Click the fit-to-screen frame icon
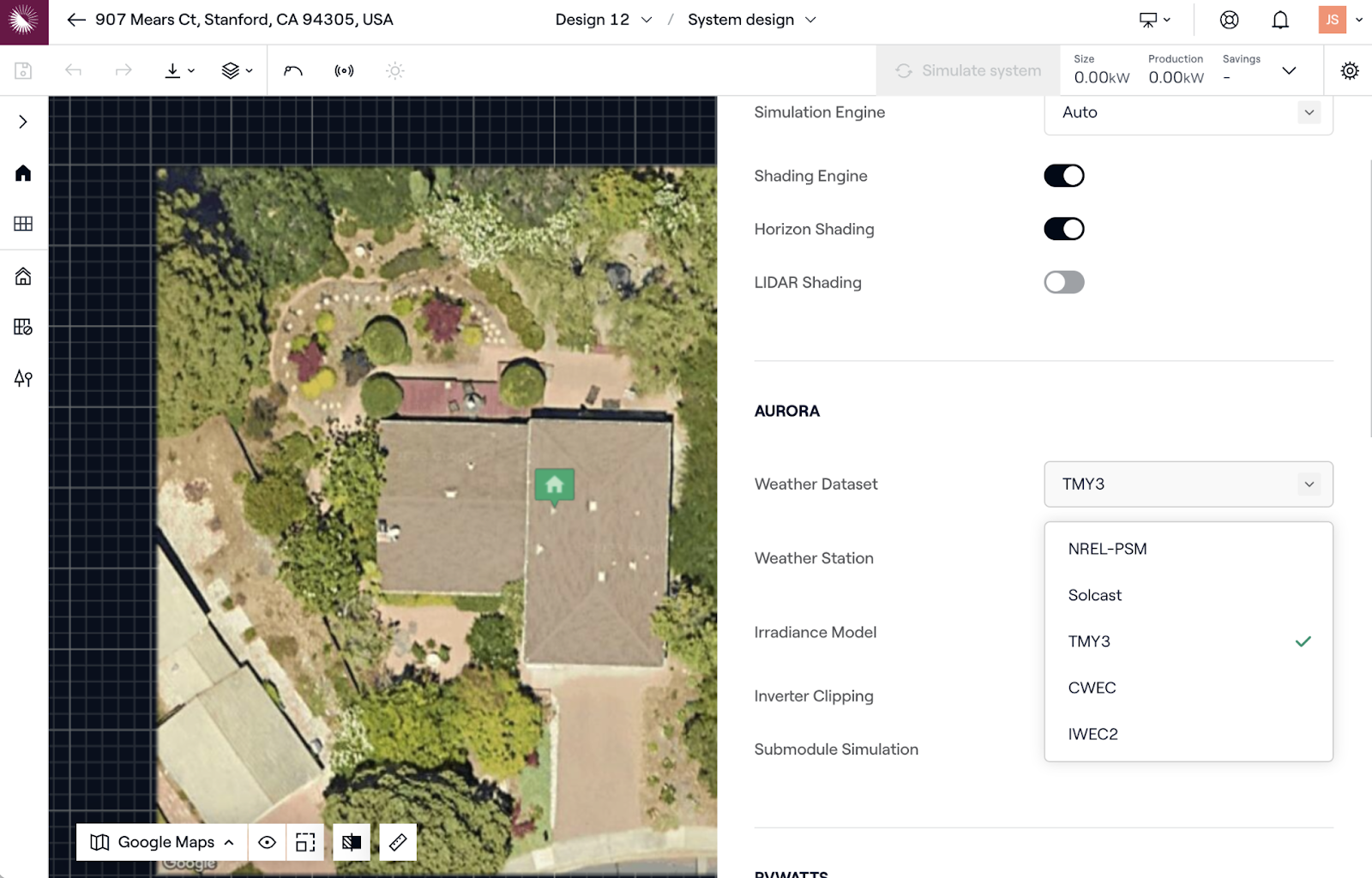 point(305,842)
